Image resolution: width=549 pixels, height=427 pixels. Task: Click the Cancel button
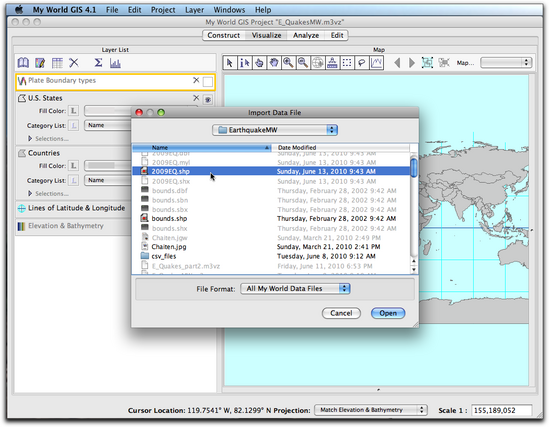coord(341,313)
